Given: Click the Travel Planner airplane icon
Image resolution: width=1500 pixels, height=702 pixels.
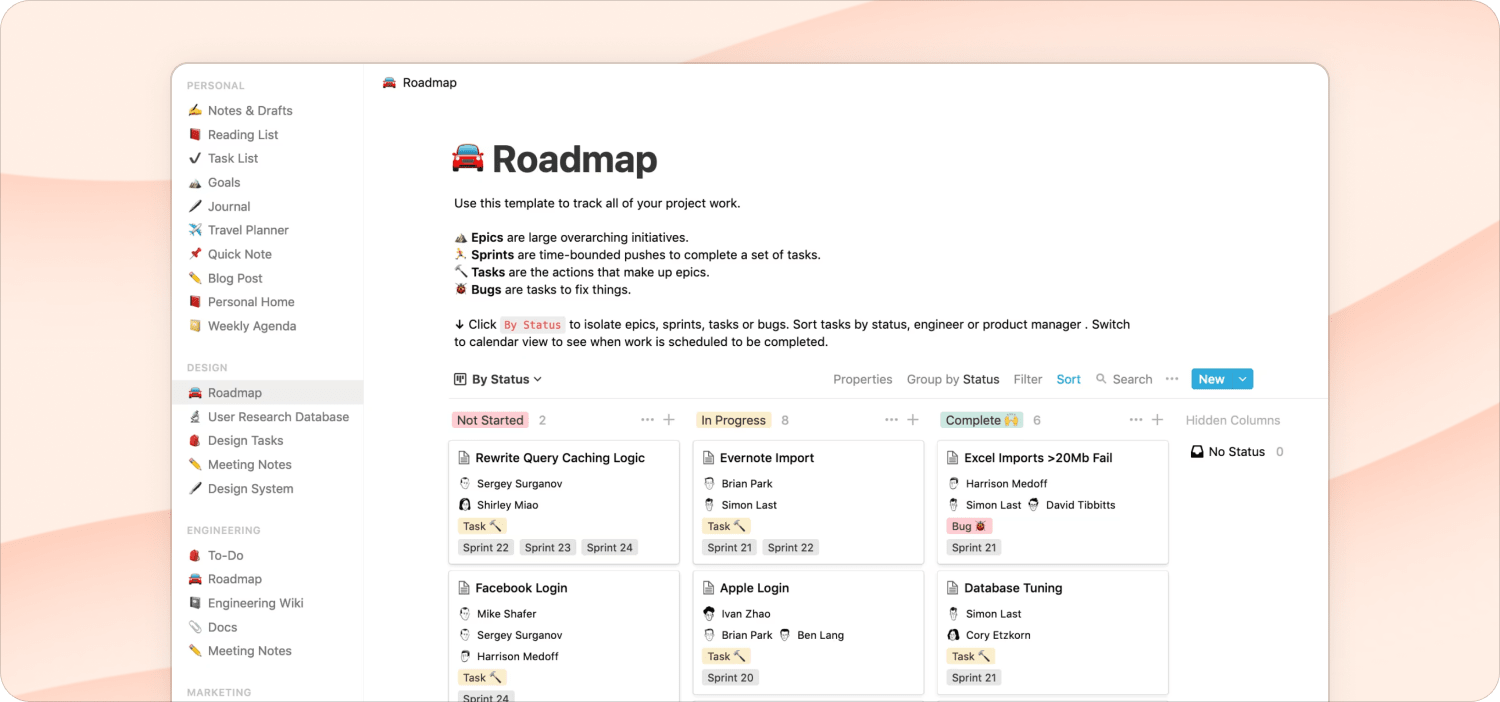Looking at the screenshot, I should coord(195,230).
